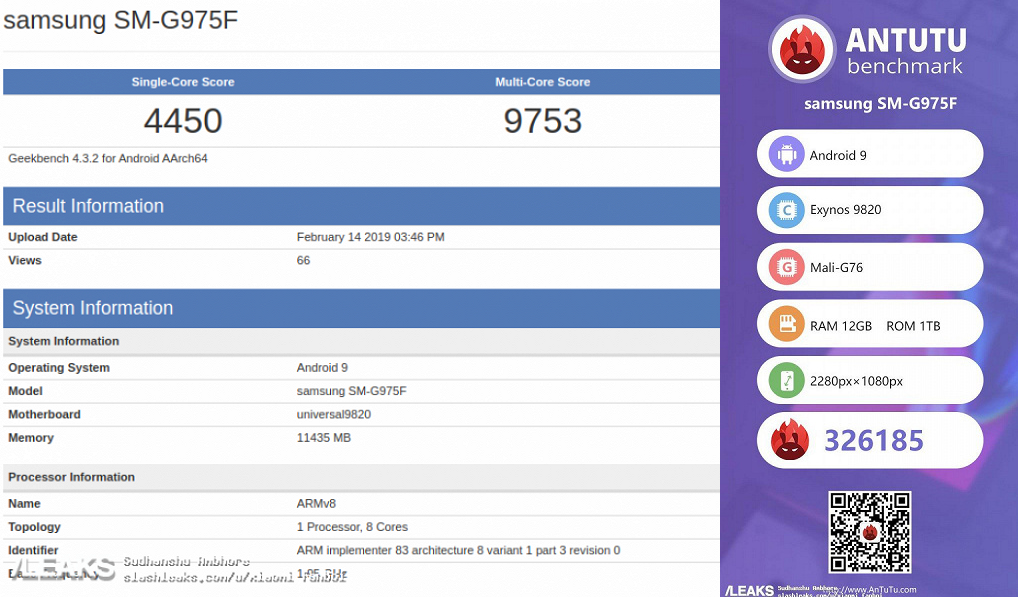Click the flame icon beside score 326185
Viewport: 1018px width, 597px height.
click(x=789, y=440)
